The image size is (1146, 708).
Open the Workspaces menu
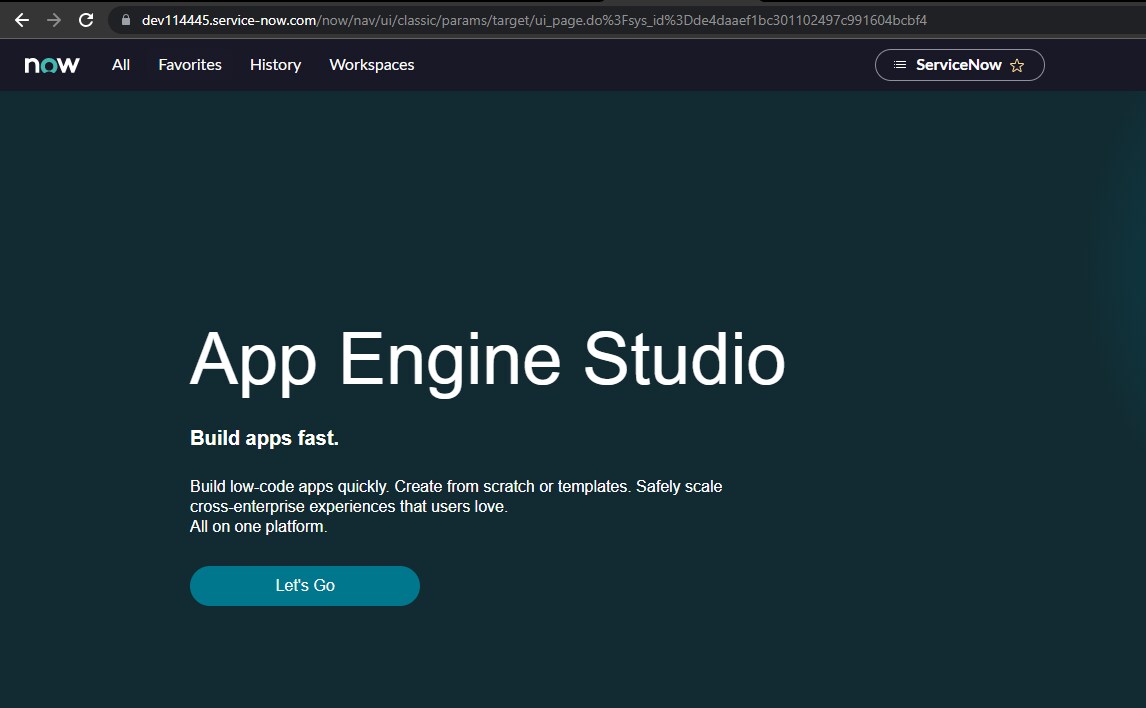click(x=371, y=65)
